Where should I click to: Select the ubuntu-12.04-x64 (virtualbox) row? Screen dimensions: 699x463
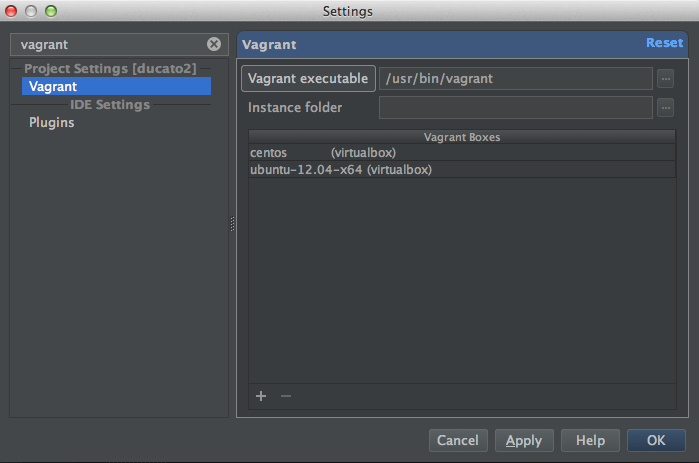[x=462, y=169]
